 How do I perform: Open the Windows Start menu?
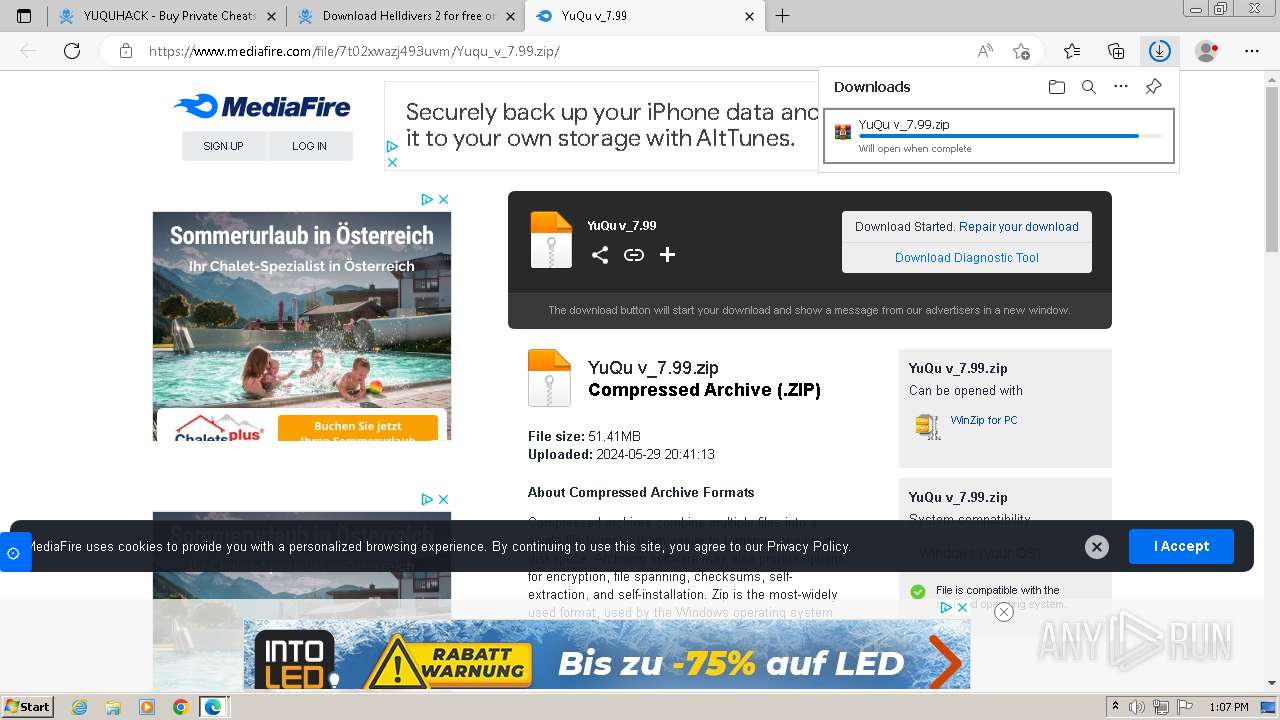tap(27, 706)
